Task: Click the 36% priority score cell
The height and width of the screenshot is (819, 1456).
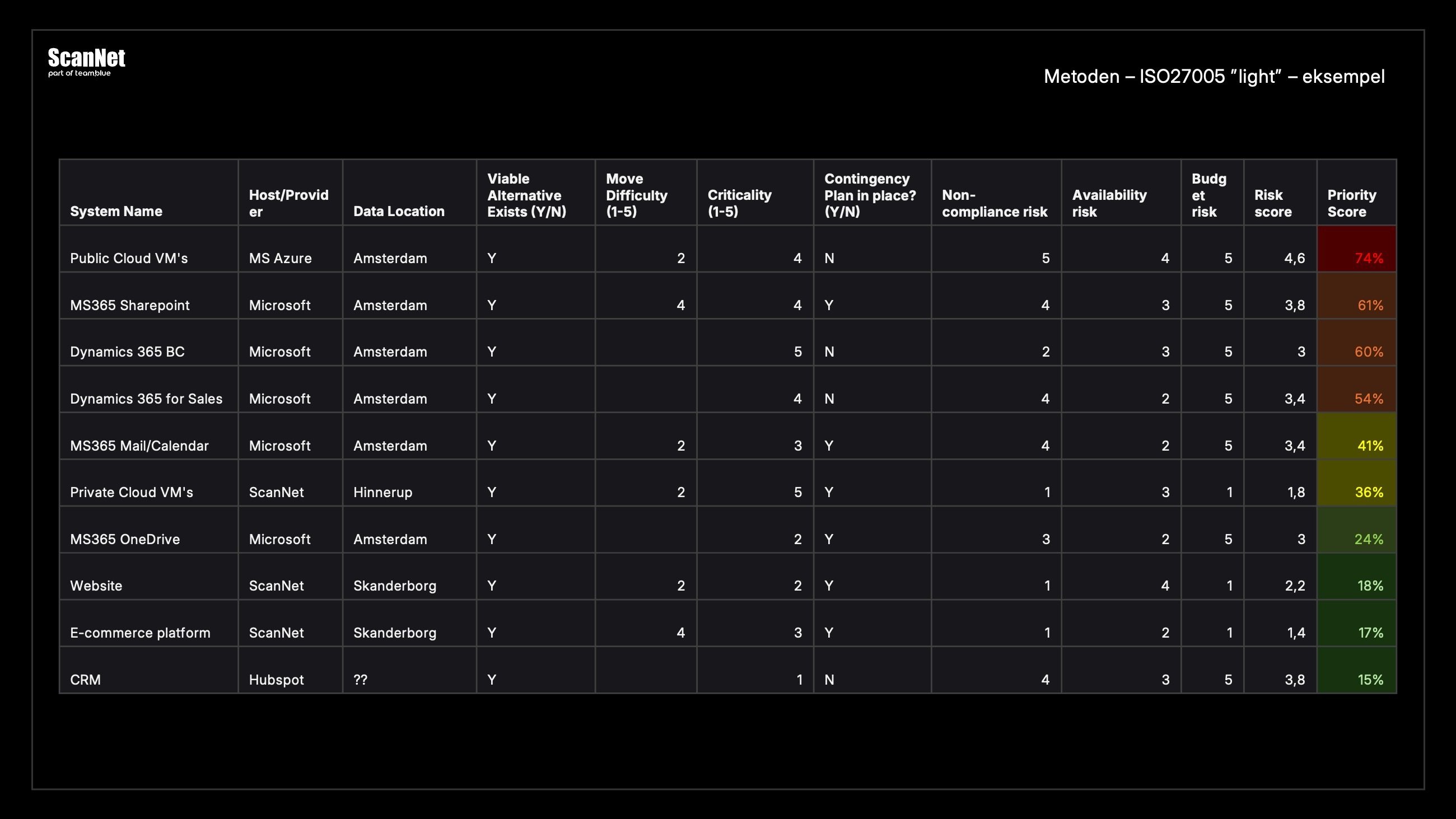Action: 1356,483
